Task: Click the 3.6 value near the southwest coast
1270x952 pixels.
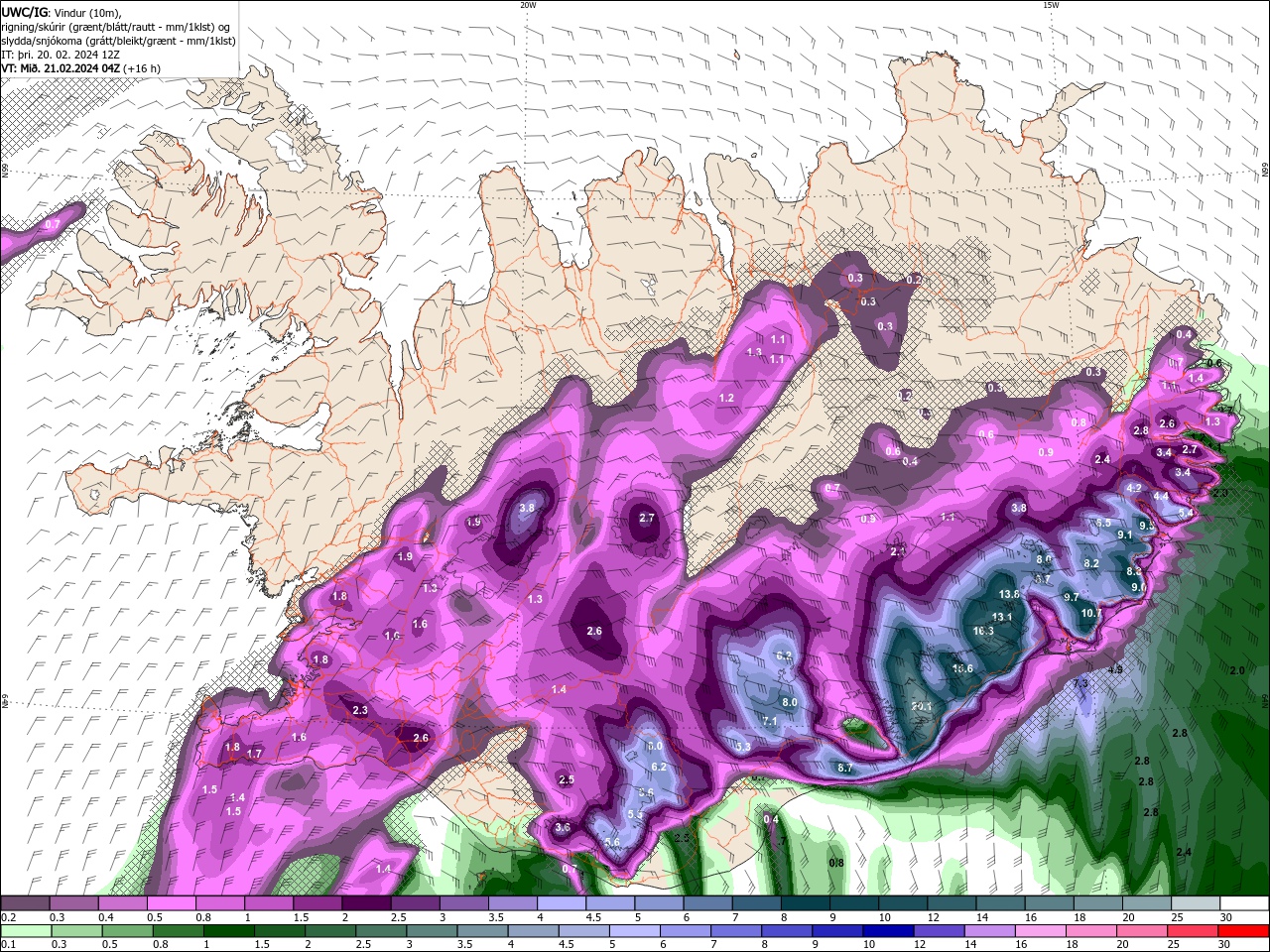Action: pyautogui.click(x=563, y=827)
